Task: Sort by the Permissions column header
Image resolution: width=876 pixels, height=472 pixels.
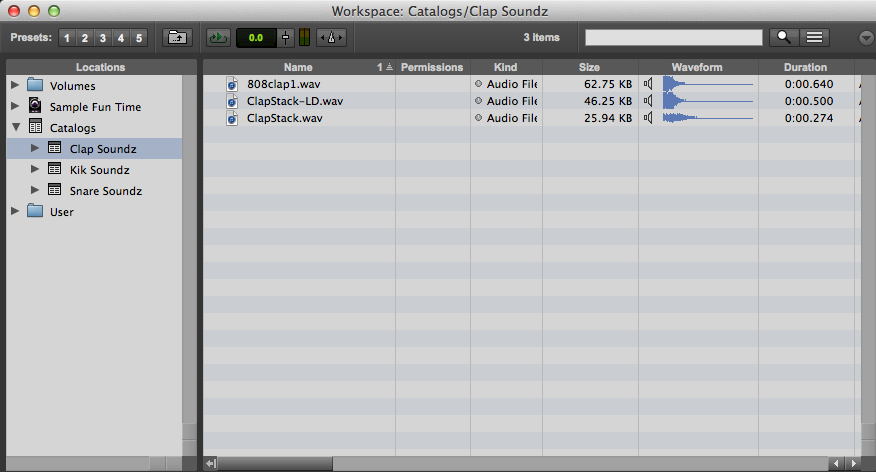Action: (x=432, y=67)
